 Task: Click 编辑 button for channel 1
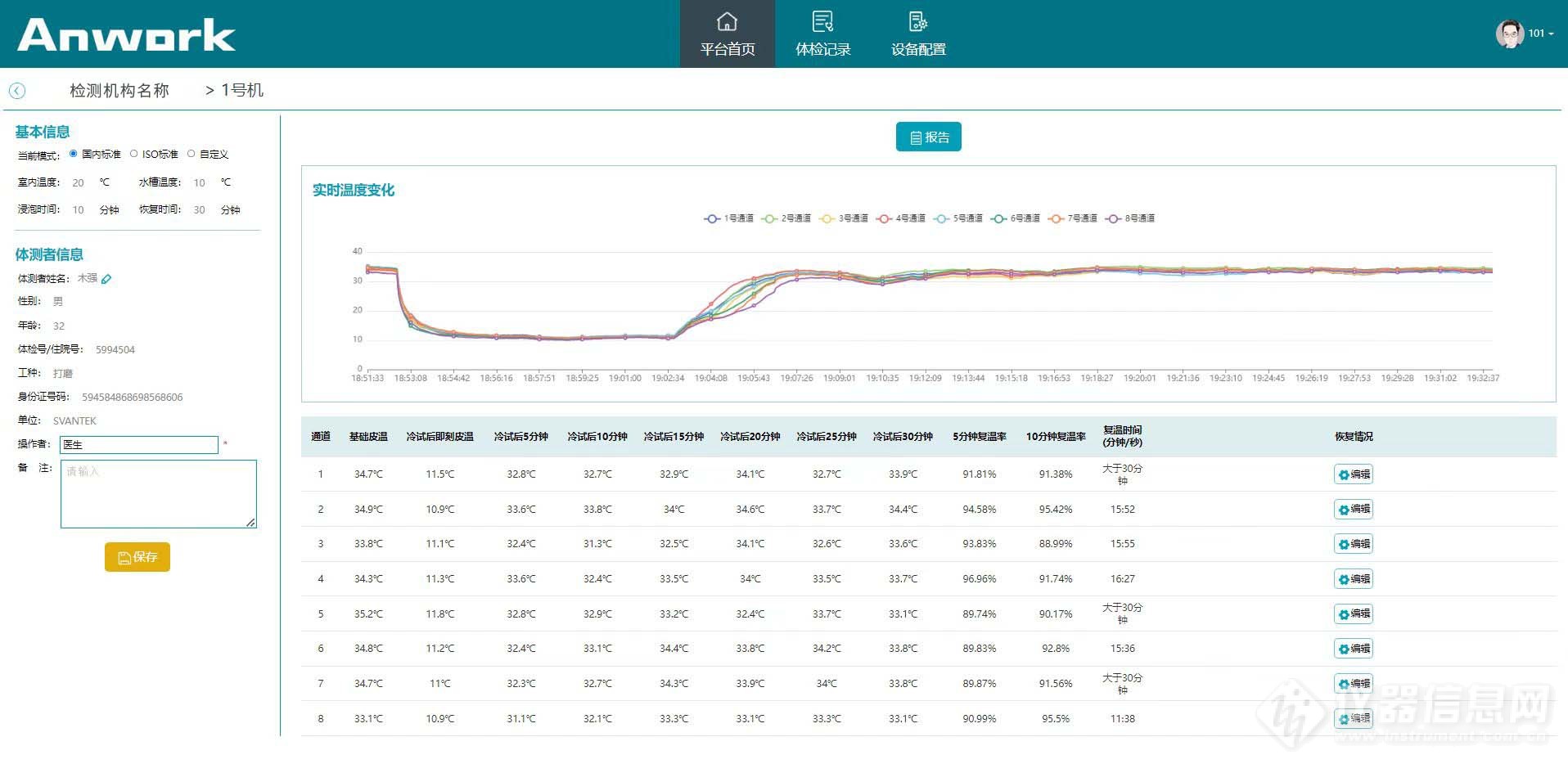click(1354, 474)
